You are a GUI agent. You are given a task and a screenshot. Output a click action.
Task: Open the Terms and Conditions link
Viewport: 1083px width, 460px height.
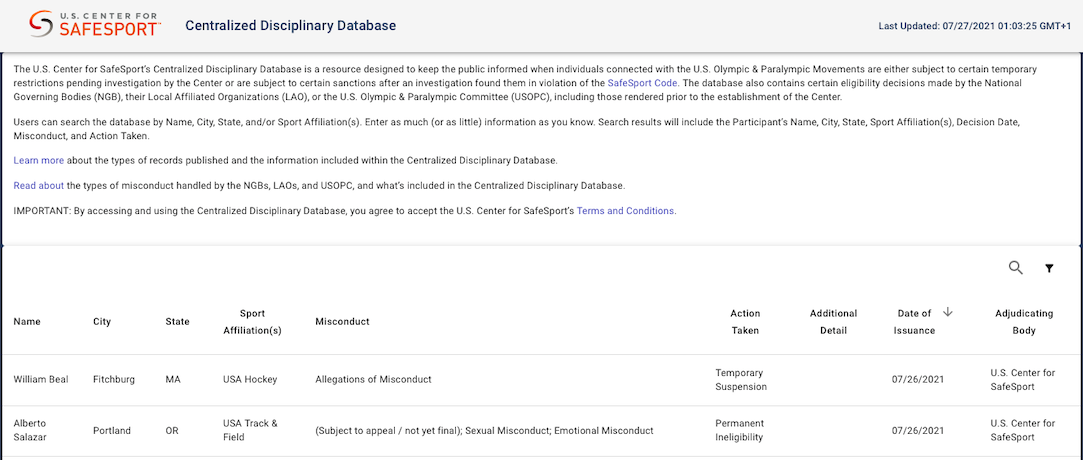click(626, 211)
